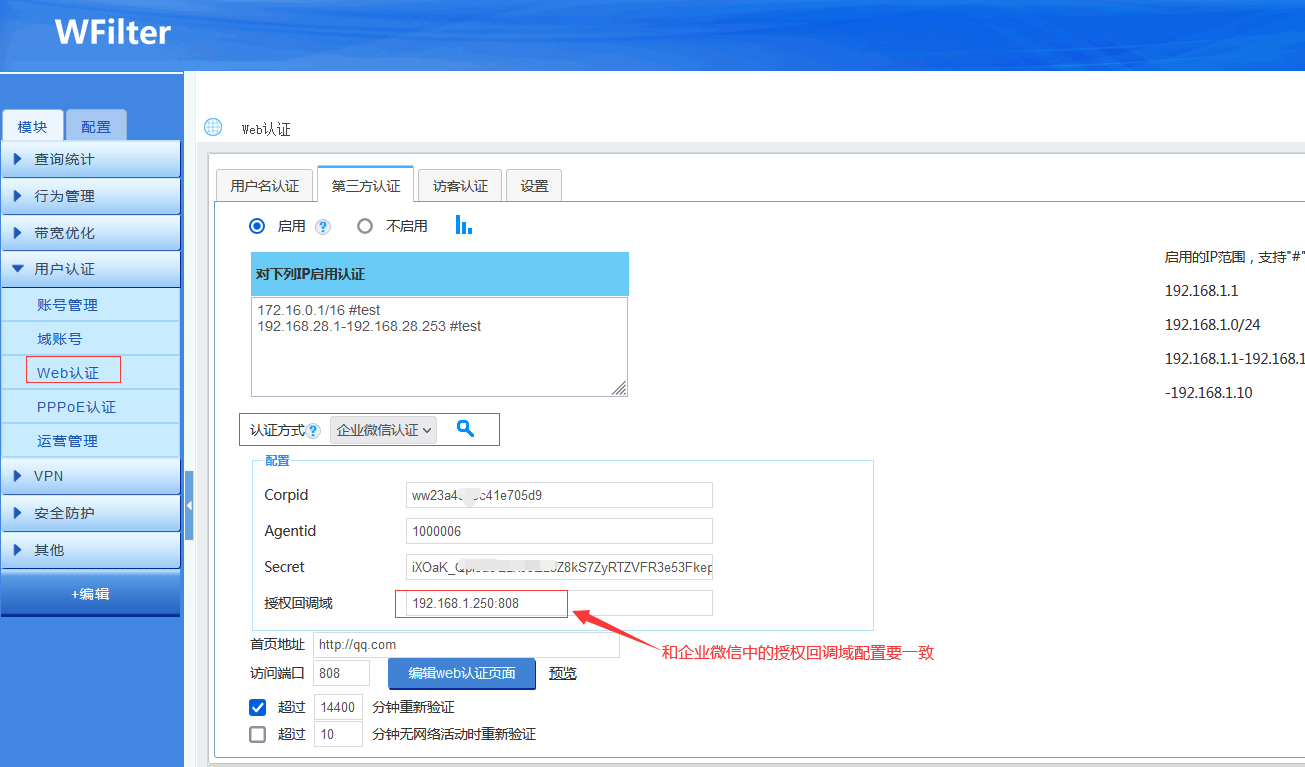Uncheck 超过 14400 分钟重新验证 checkbox
Image resolution: width=1305 pixels, height=767 pixels.
(x=258, y=708)
